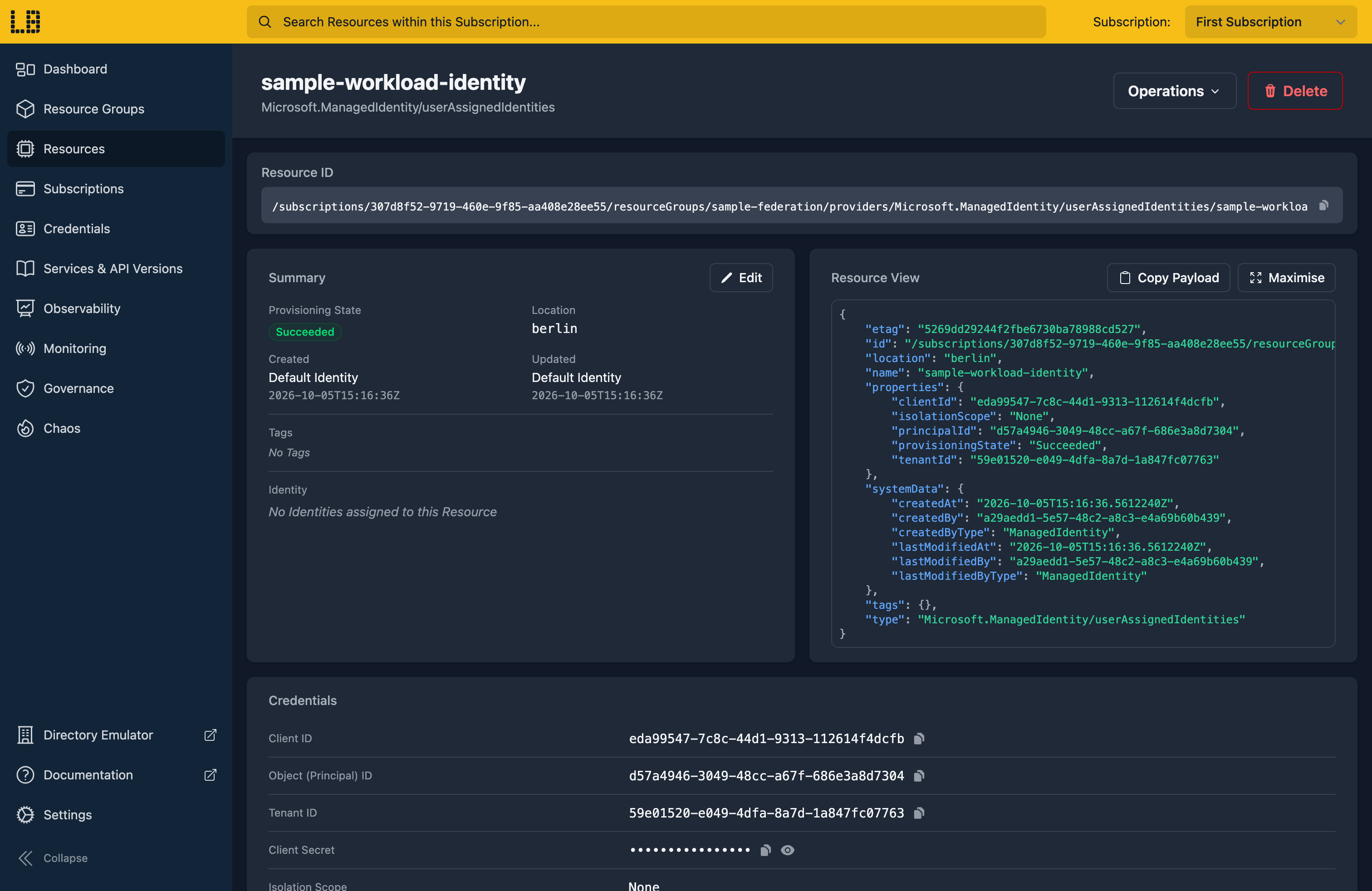Click the "No Tags" text

289,452
